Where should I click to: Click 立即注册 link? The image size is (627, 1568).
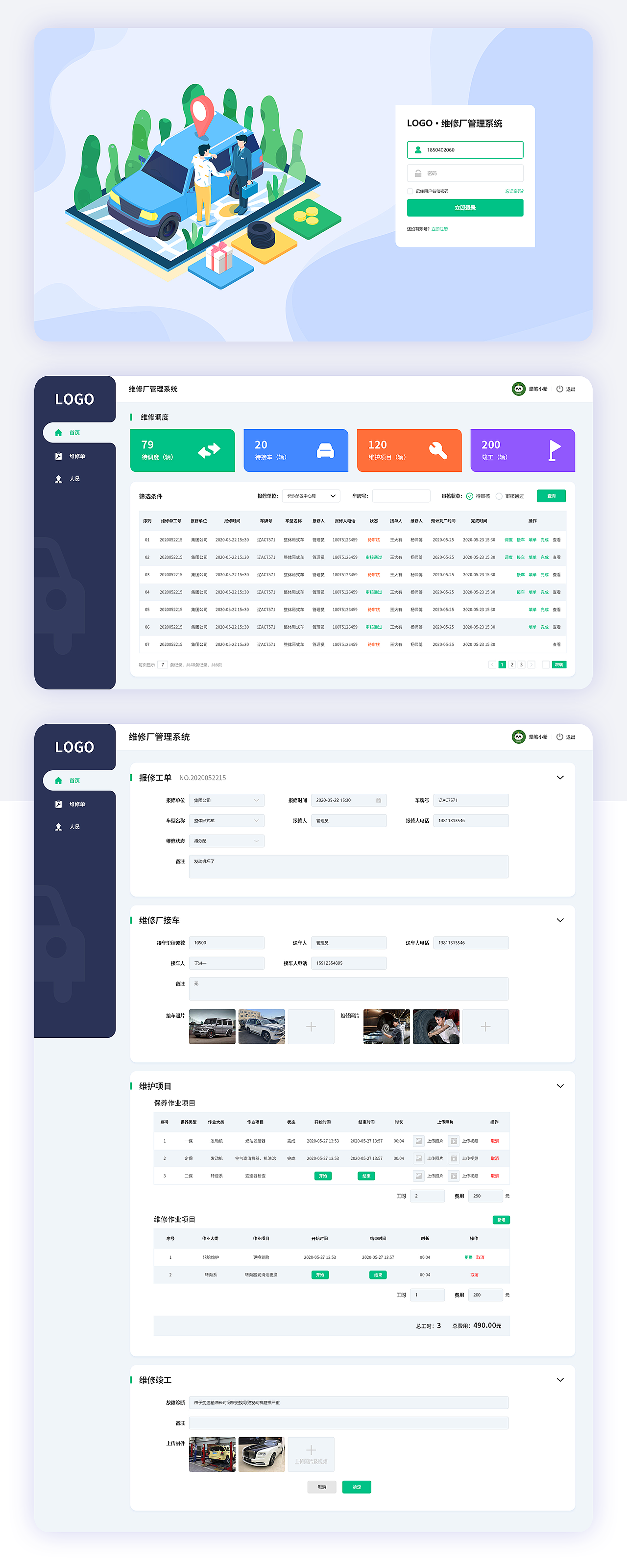point(439,229)
